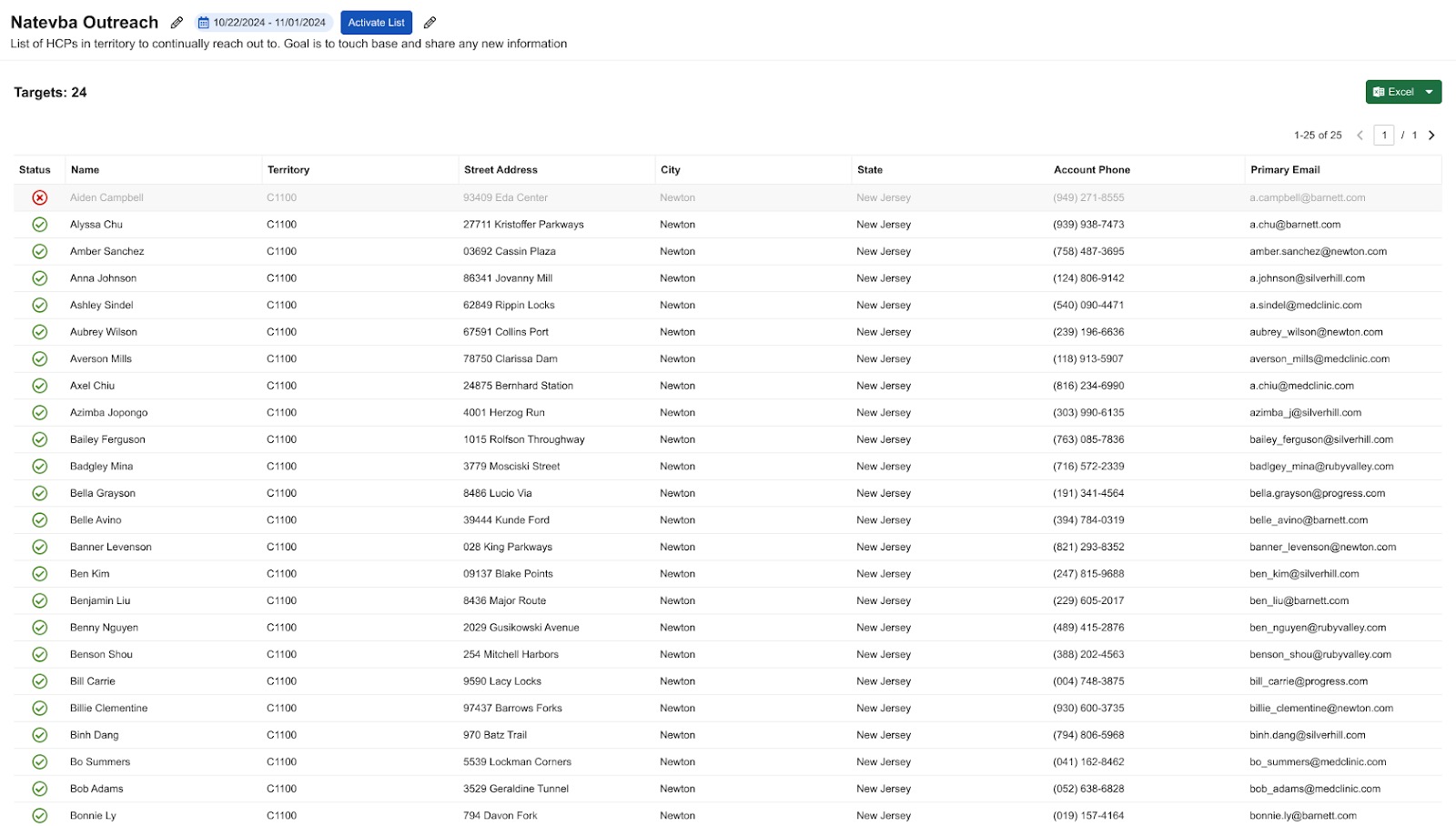Go to the previous page arrow
Screen dimensions: 1456x826
click(x=1360, y=136)
